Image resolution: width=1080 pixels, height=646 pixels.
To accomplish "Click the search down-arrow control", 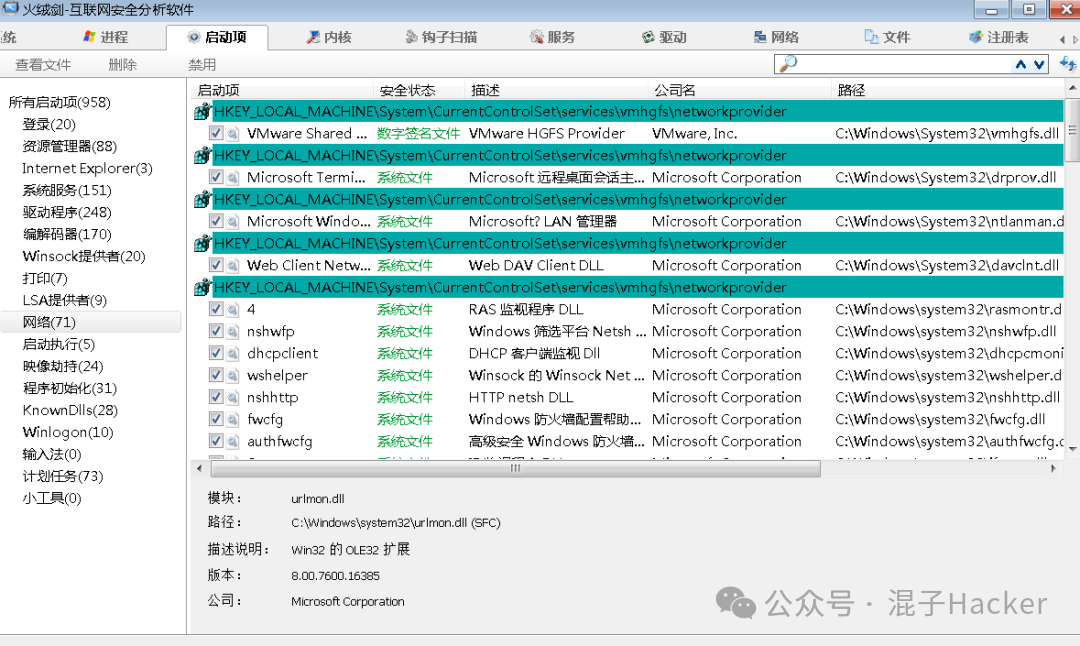I will click(1037, 63).
